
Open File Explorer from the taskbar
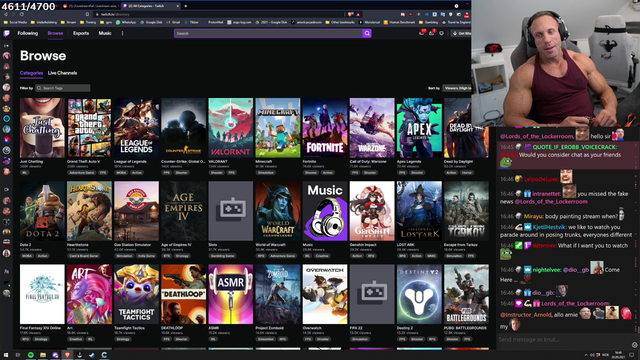(x=43, y=355)
